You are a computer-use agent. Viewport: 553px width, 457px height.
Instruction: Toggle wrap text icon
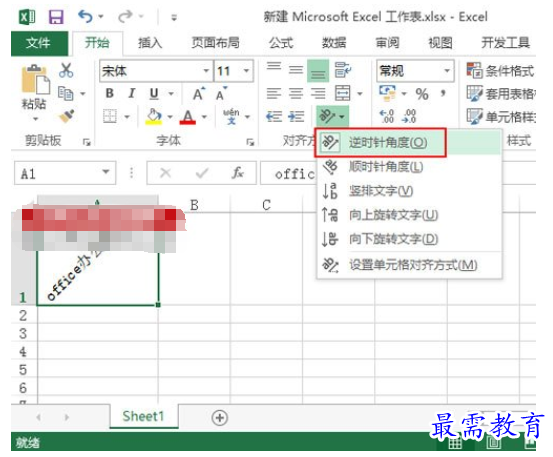coord(342,69)
